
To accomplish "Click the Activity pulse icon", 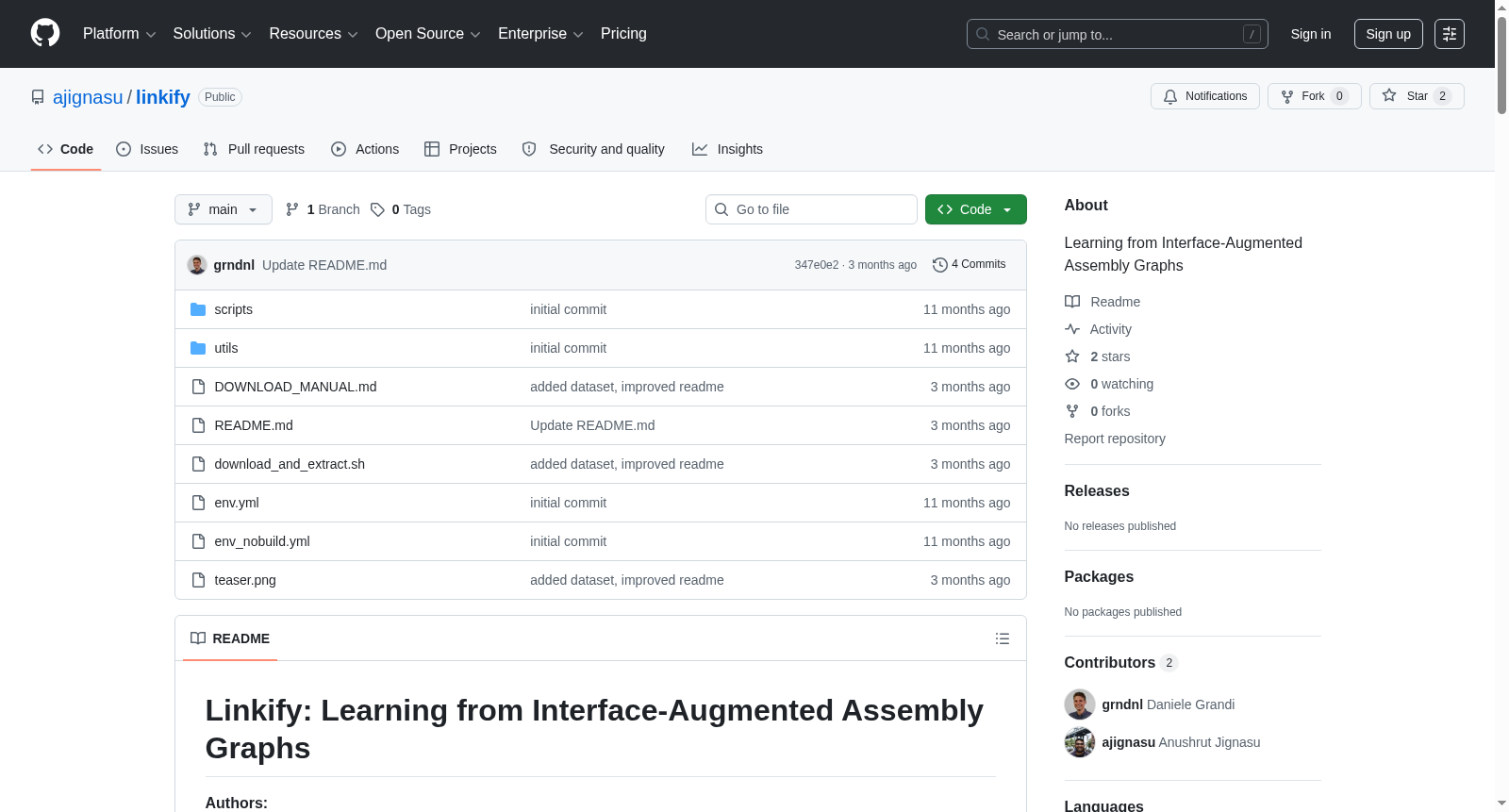I will pos(1072,329).
